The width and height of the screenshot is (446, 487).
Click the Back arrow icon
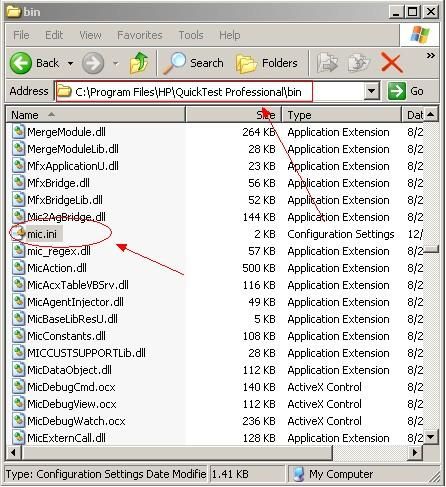20,63
